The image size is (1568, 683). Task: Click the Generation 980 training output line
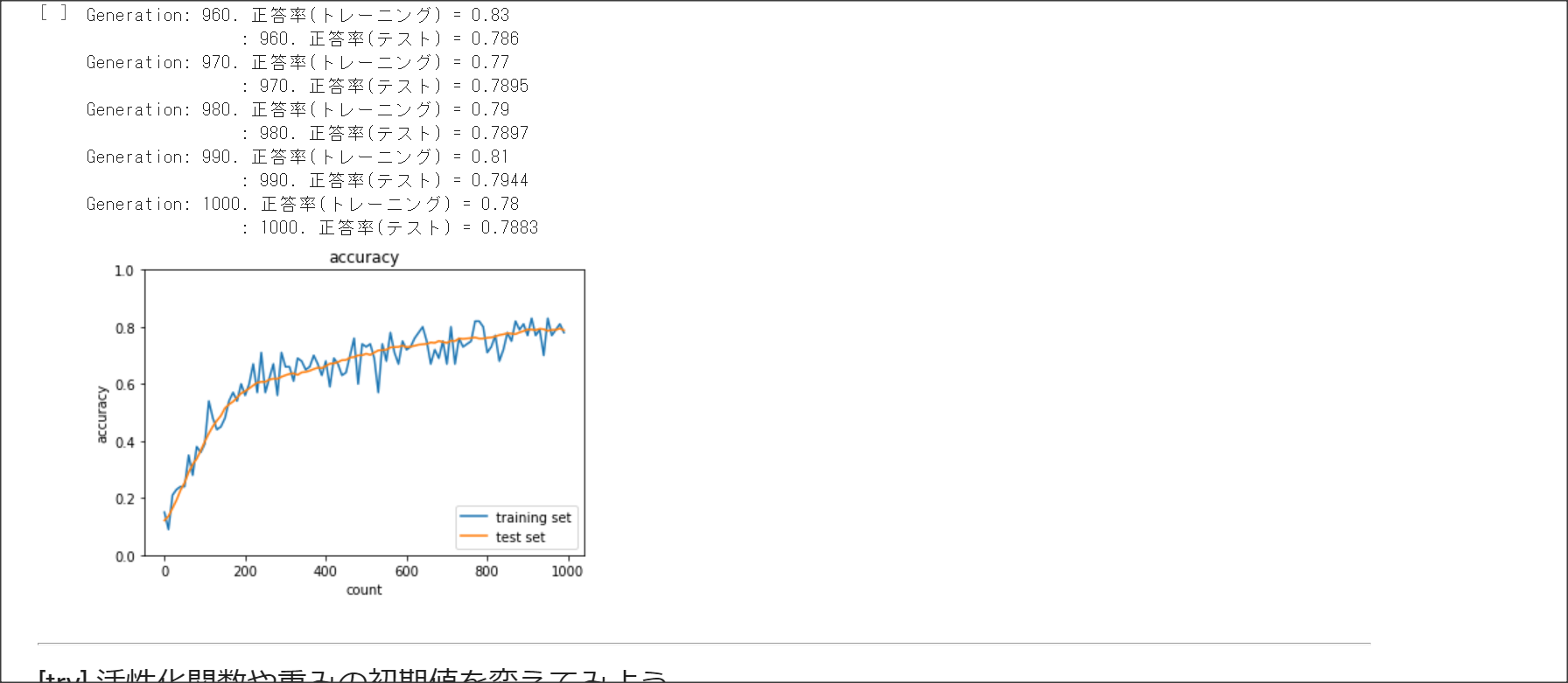(297, 109)
